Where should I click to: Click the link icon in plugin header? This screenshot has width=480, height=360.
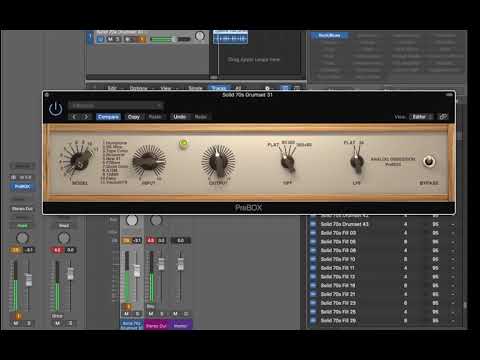[x=443, y=117]
